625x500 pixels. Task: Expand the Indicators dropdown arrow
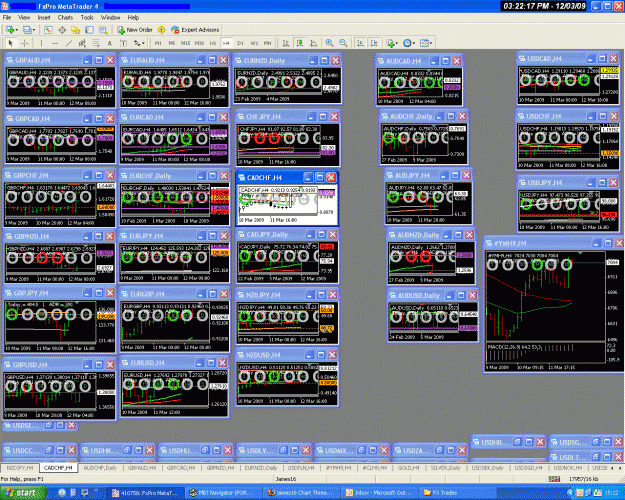coord(397,43)
